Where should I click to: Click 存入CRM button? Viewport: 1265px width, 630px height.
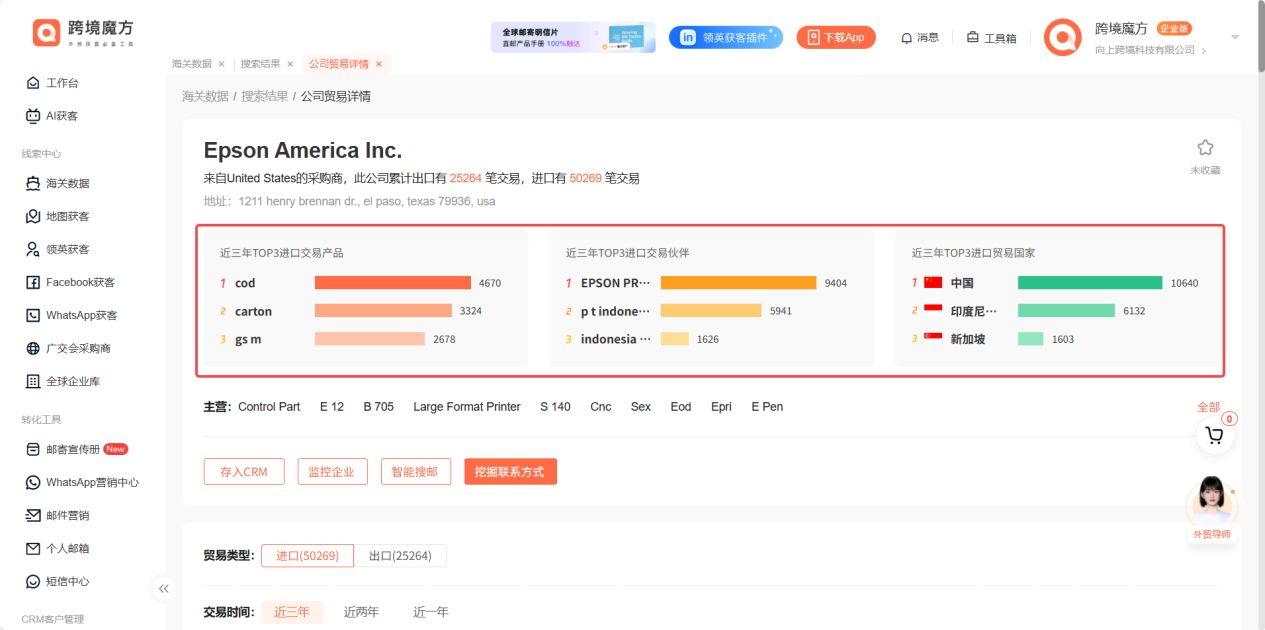click(x=244, y=472)
